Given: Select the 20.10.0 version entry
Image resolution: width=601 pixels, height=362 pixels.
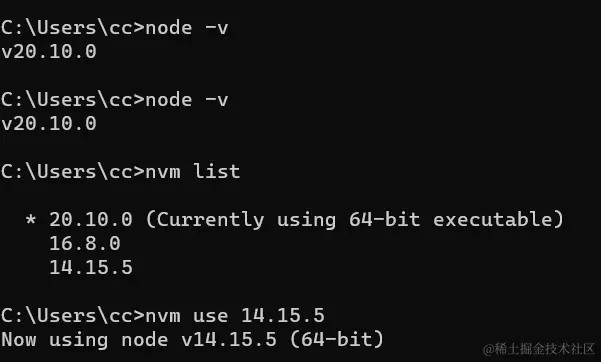Looking at the screenshot, I should tap(91, 219).
